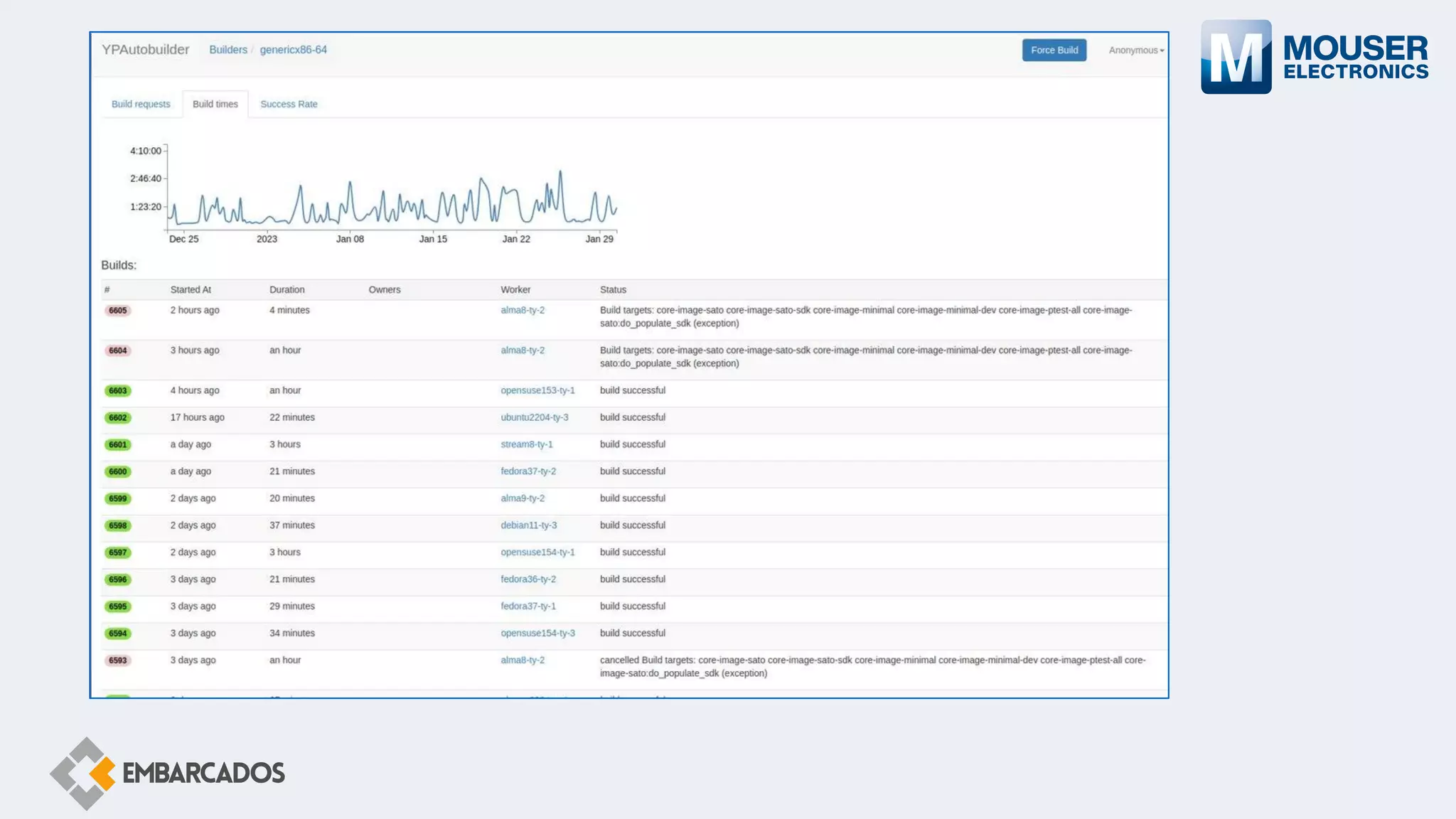
Task: Open genericx86-64 breadcrumb link
Action: point(293,50)
